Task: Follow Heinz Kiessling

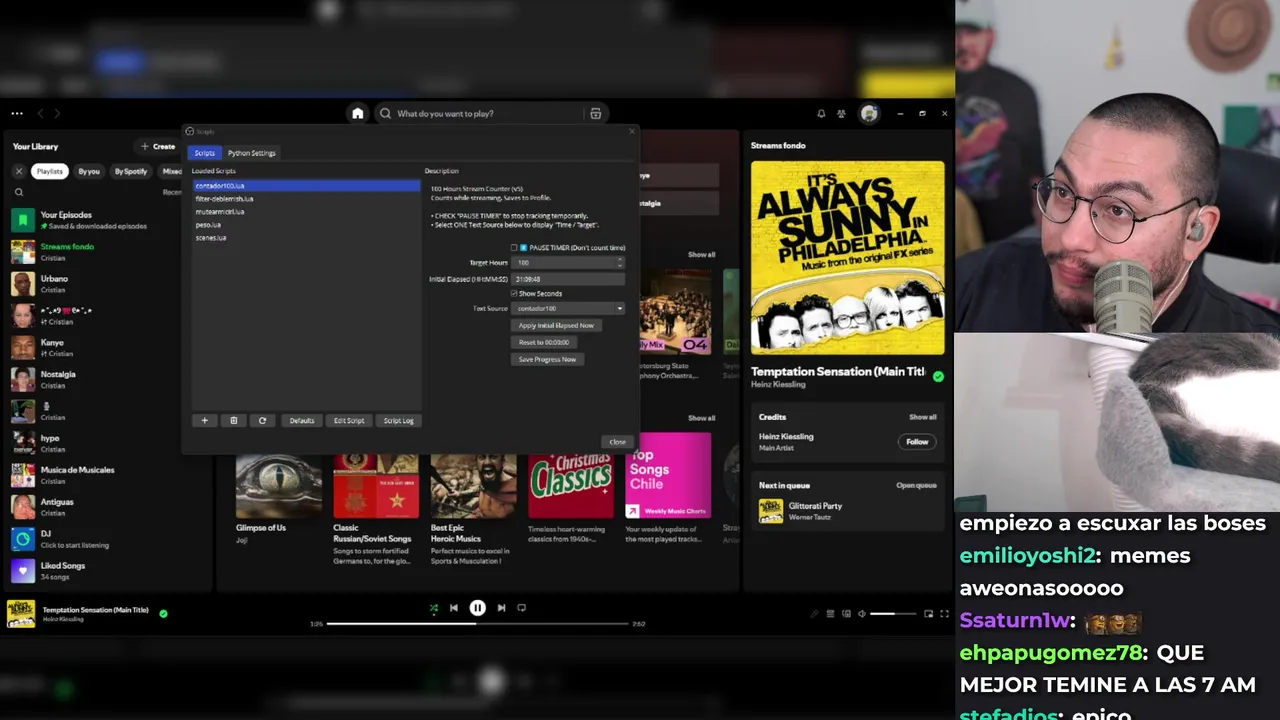Action: [917, 441]
